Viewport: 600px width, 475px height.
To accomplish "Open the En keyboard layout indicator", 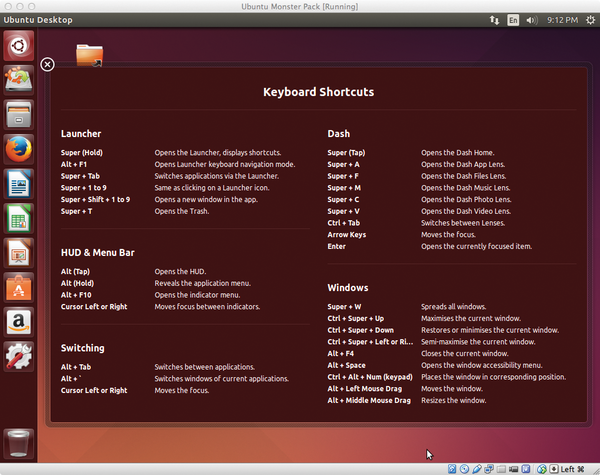I will (x=513, y=20).
